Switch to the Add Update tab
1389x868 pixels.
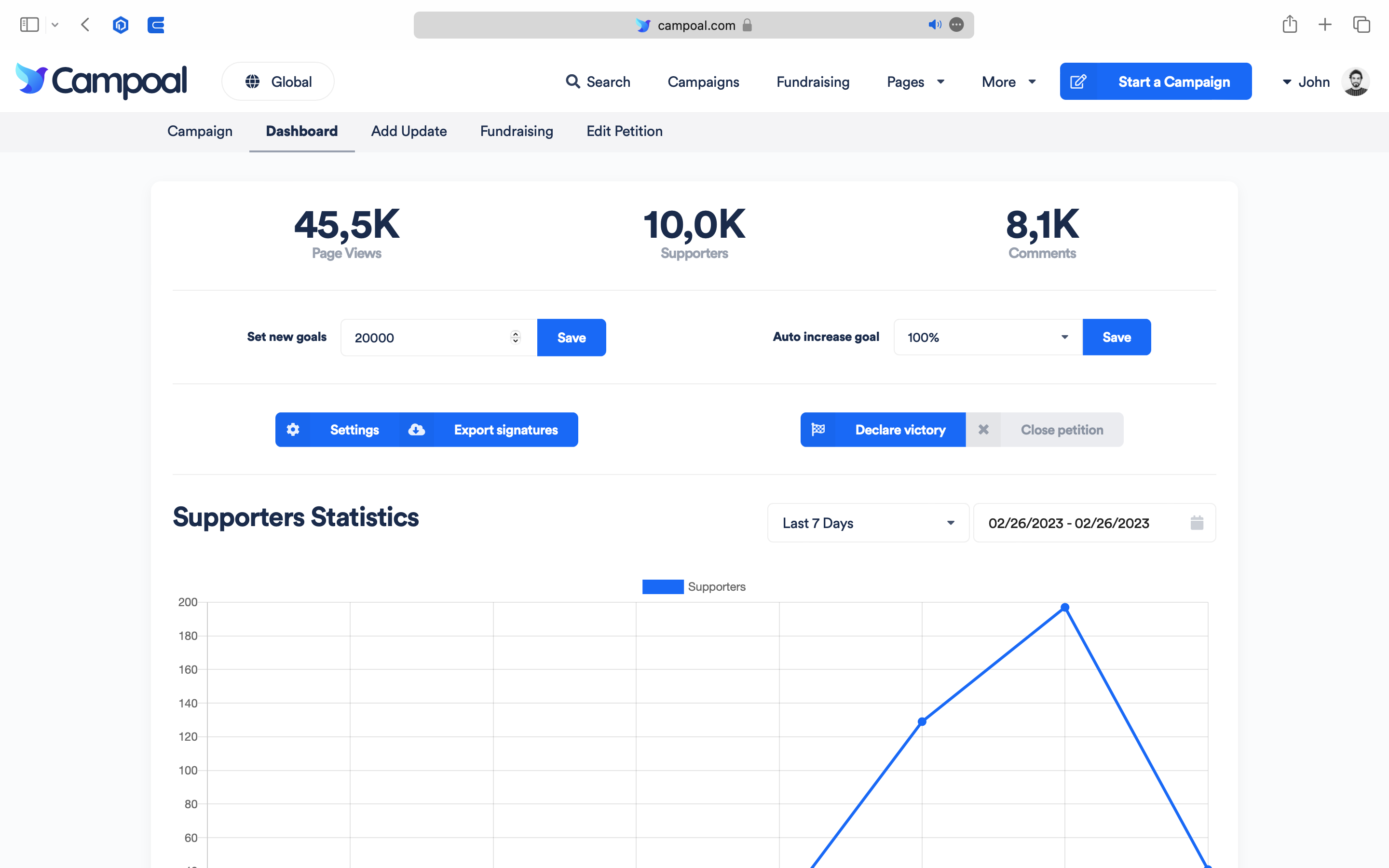(409, 131)
